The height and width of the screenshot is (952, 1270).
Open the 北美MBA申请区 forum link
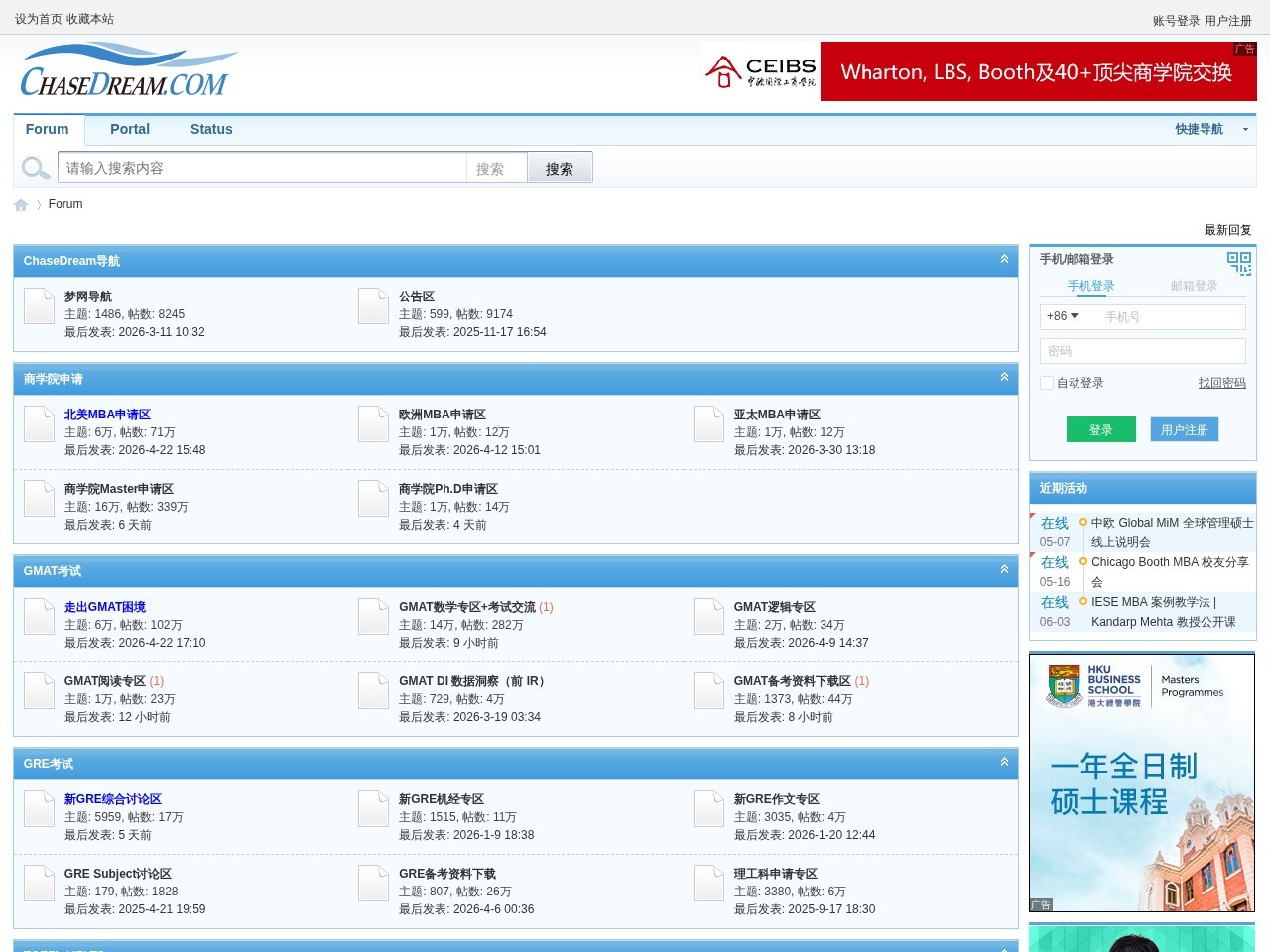[x=107, y=415]
